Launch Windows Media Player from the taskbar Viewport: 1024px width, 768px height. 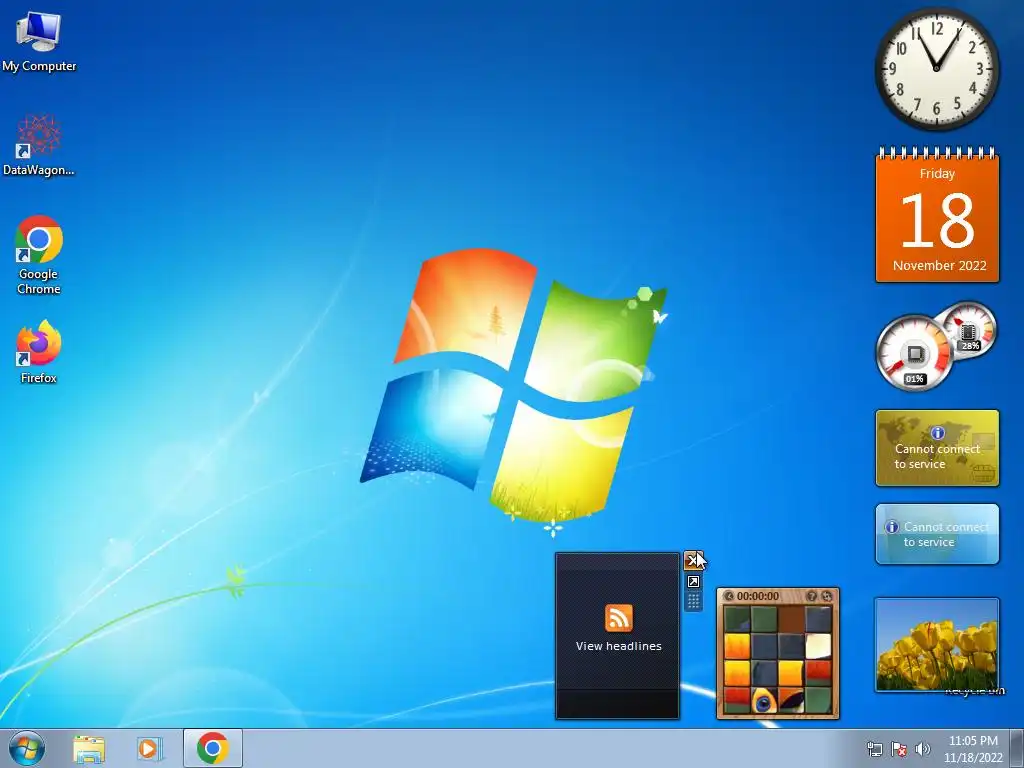[x=150, y=749]
